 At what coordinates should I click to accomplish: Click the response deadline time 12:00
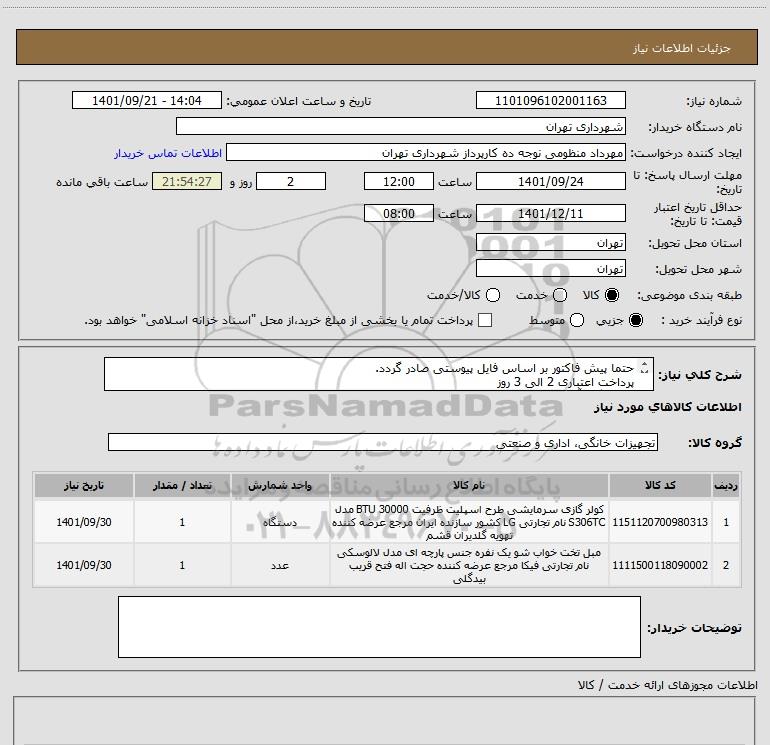pos(399,181)
